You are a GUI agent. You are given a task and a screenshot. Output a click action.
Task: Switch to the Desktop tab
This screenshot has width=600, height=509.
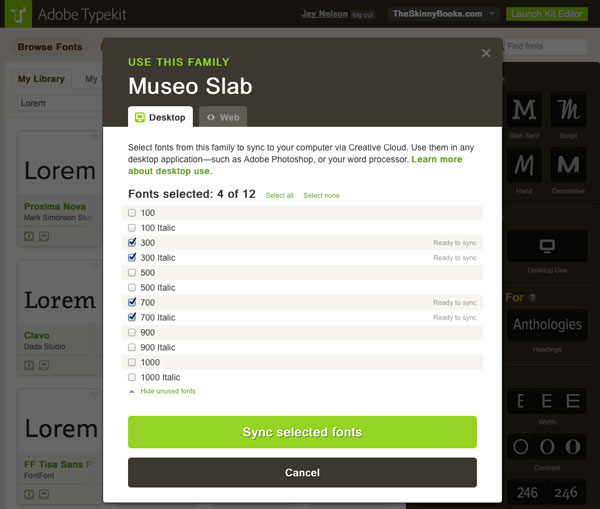pyautogui.click(x=160, y=117)
